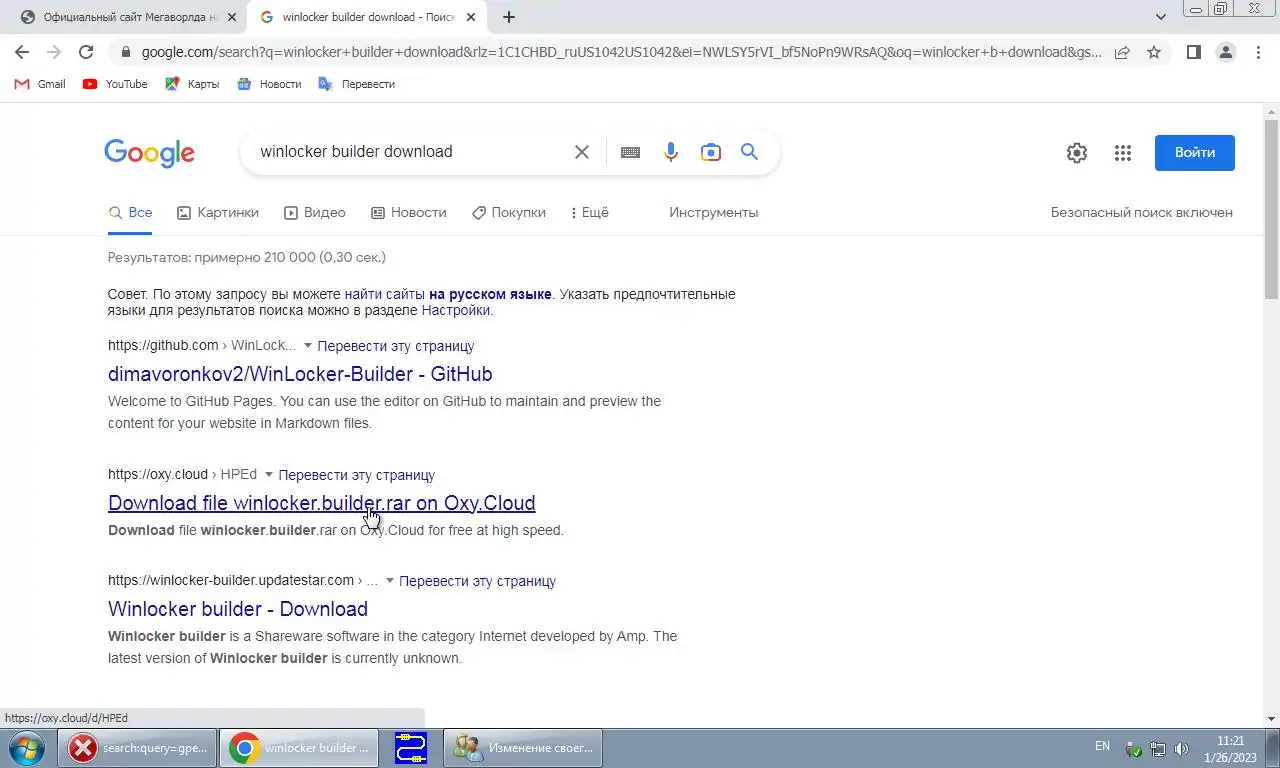
Task: Expand the github.com result options arrow
Action: pyautogui.click(x=308, y=345)
